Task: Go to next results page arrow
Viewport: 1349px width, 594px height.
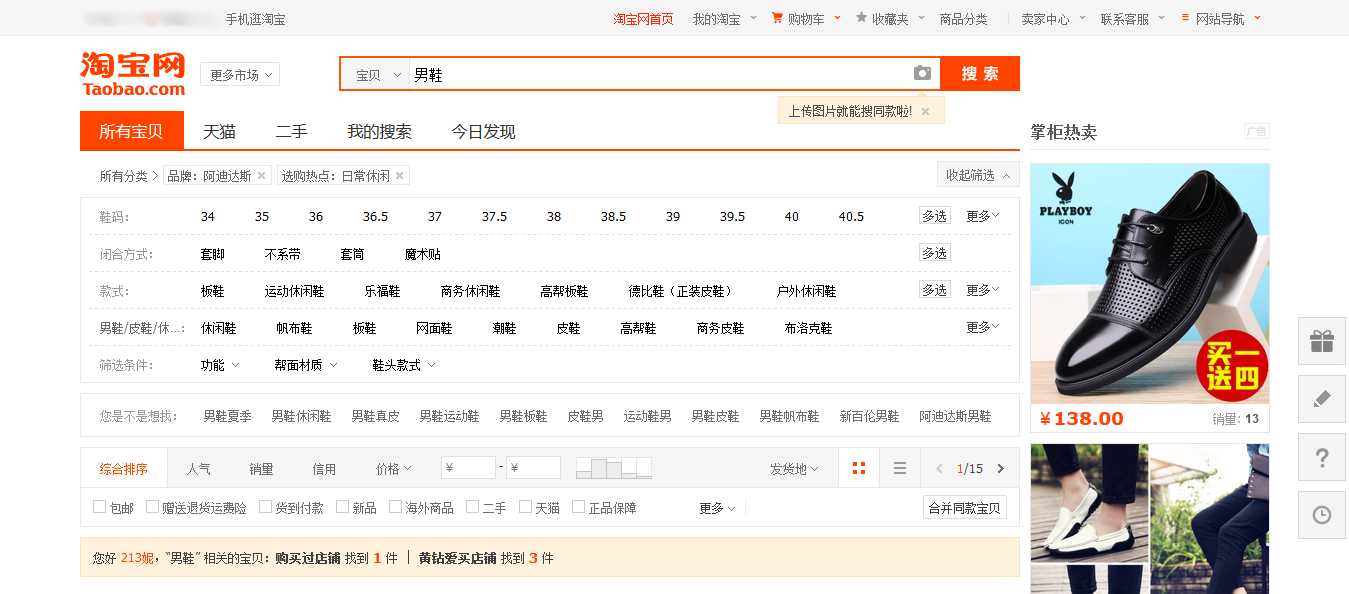Action: 1000,468
